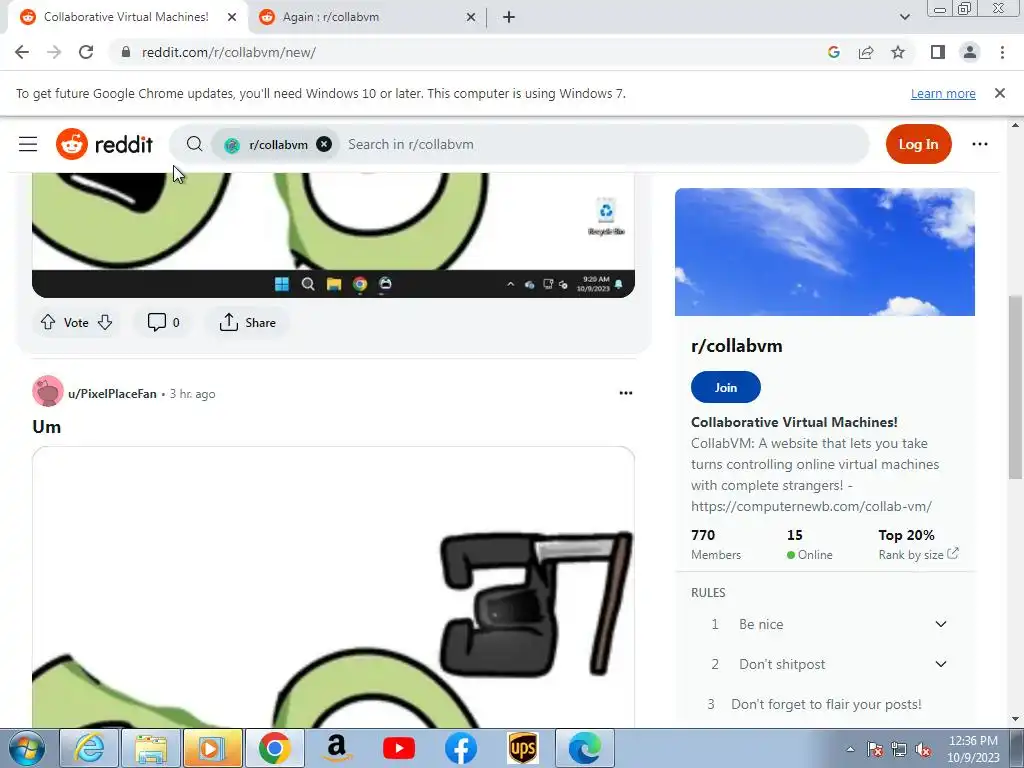
Task: Focus the Search in r/collabvm field
Action: [604, 144]
